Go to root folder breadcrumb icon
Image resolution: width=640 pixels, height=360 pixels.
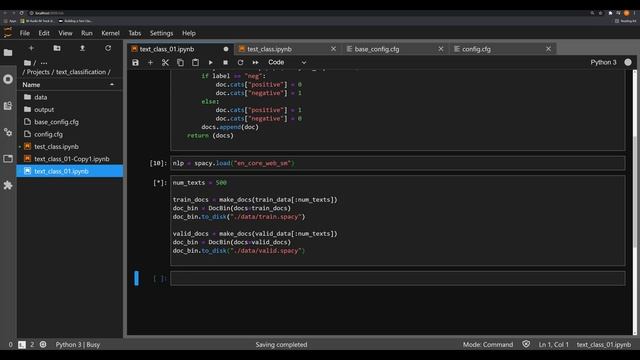coord(27,63)
